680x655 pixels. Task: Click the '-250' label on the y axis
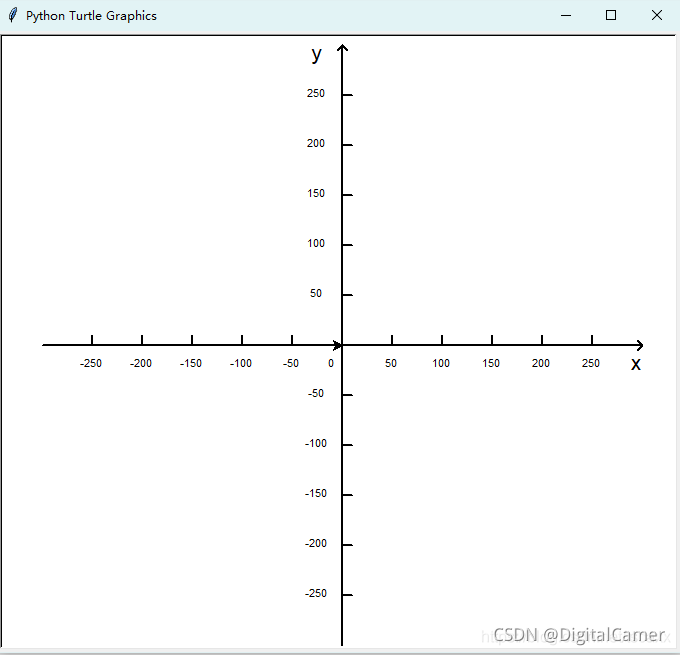coord(316,593)
